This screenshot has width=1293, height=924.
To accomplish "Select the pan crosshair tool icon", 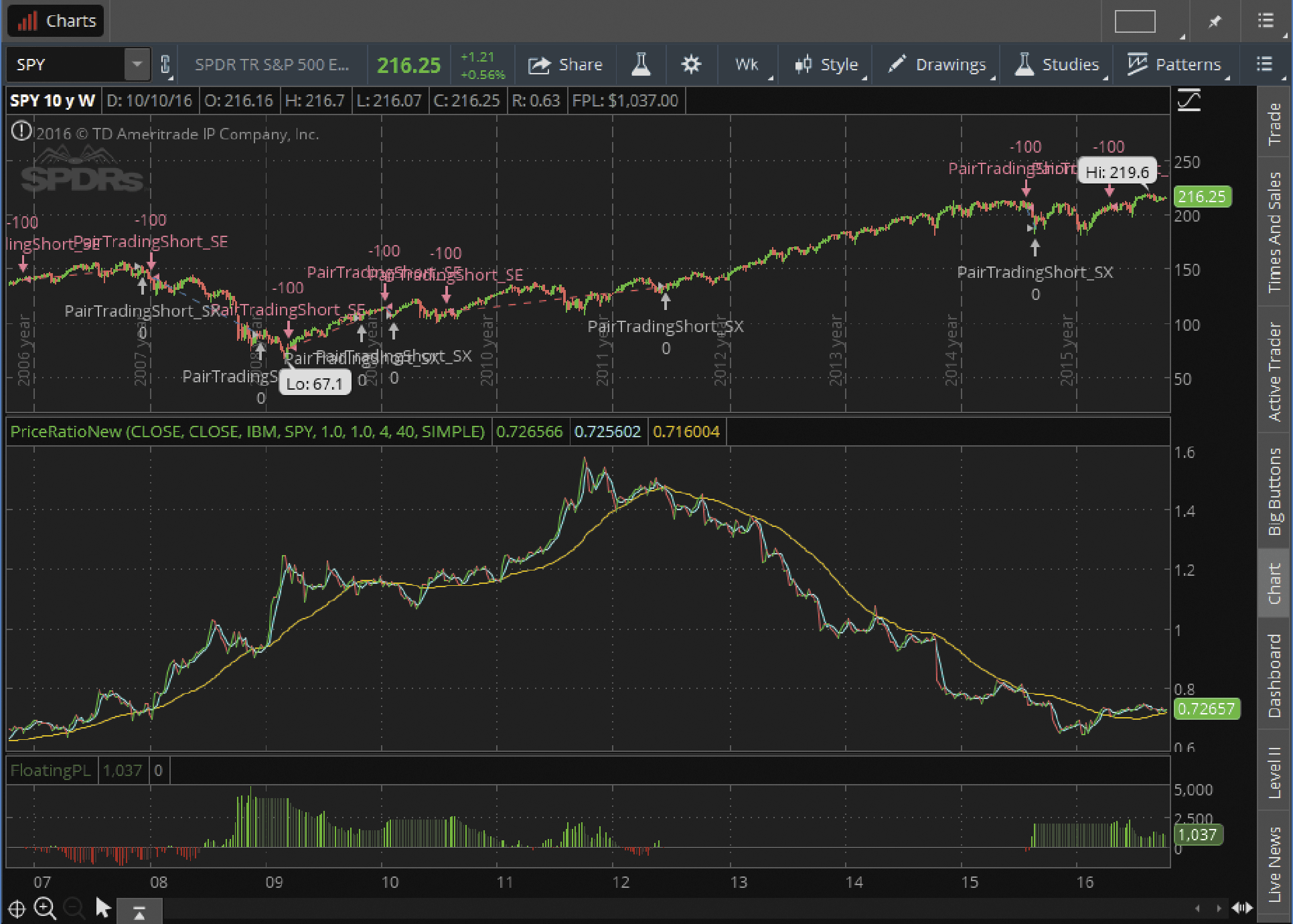I will pos(17,909).
